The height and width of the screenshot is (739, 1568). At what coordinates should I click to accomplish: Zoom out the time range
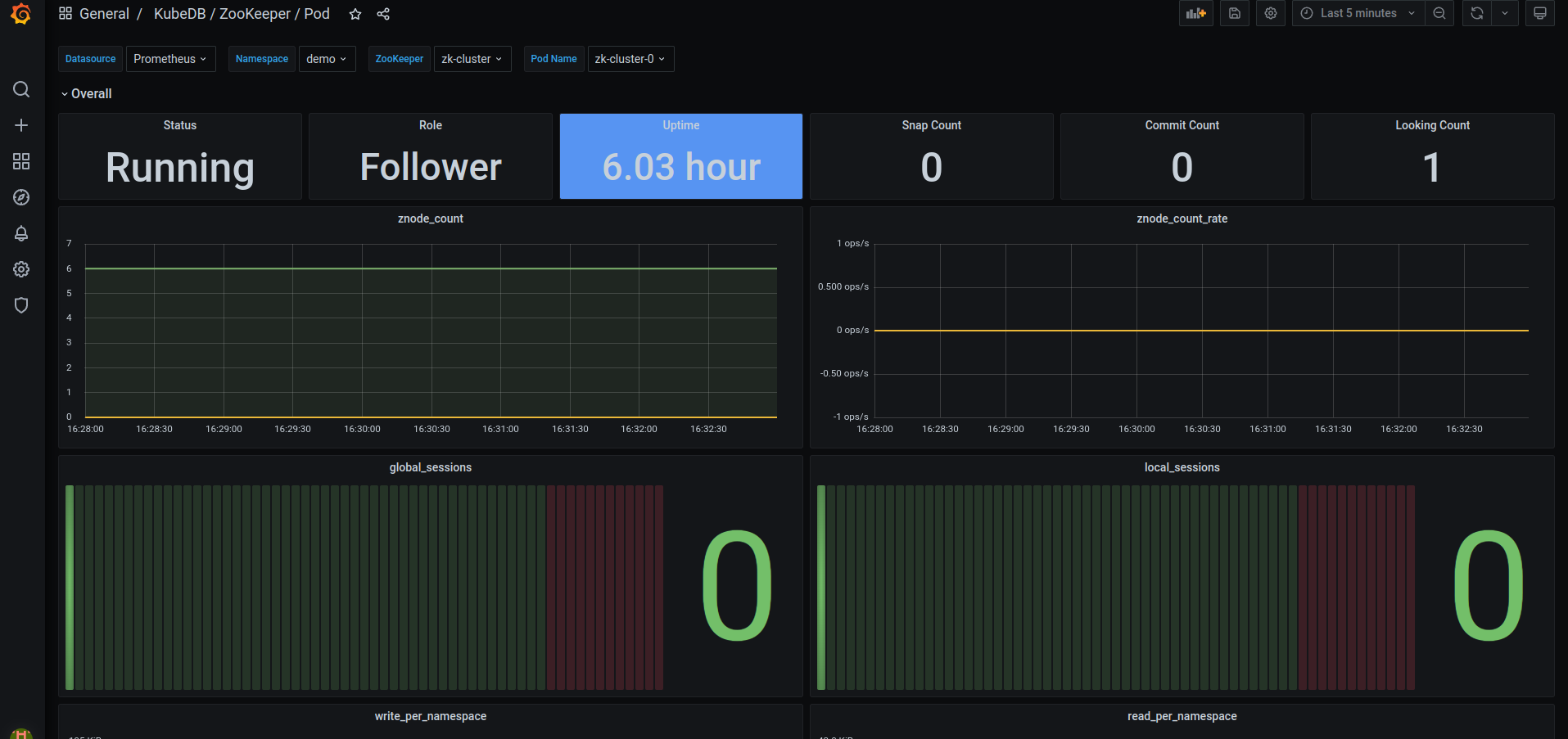(1439, 13)
